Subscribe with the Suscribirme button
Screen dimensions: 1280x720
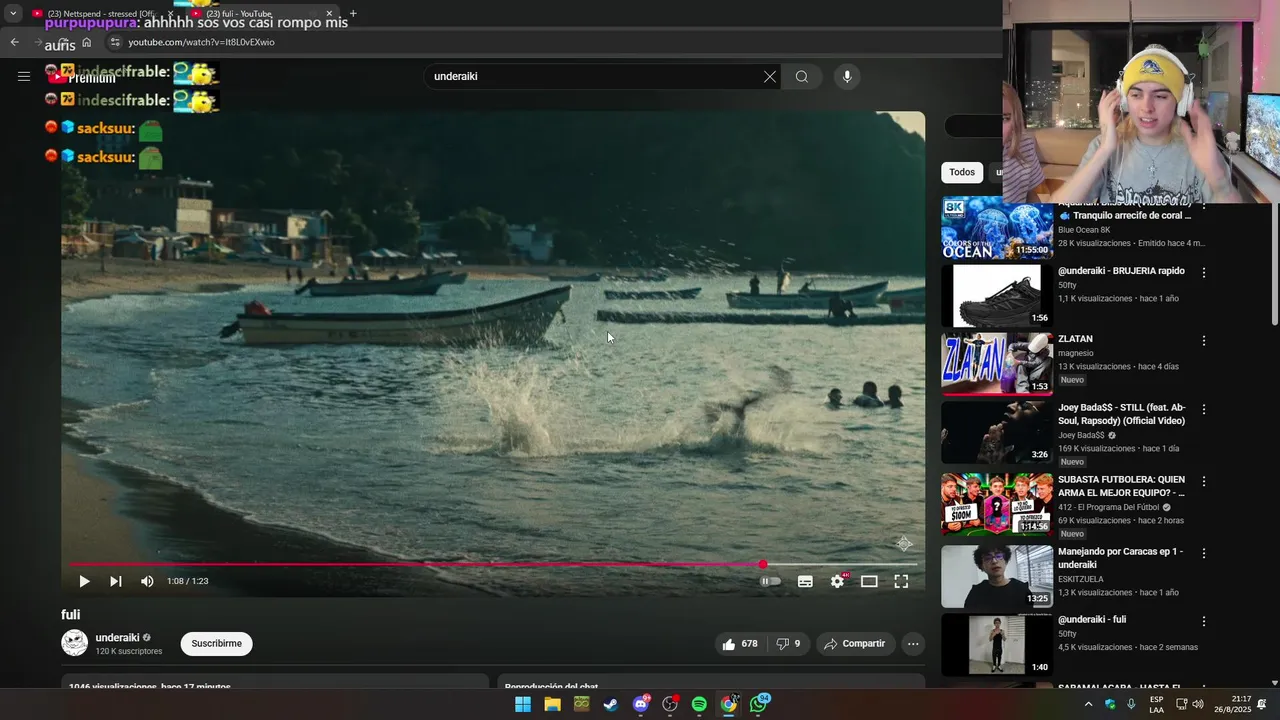[x=217, y=643]
